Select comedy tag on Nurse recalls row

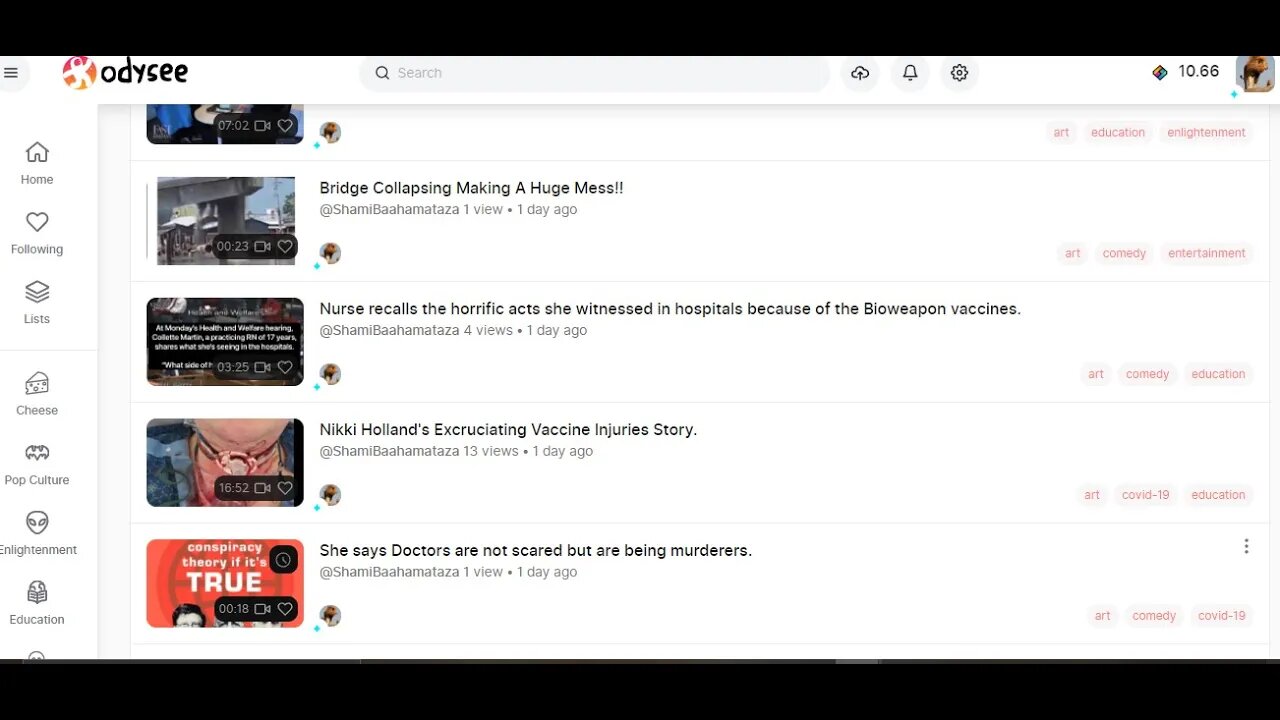(x=1147, y=374)
